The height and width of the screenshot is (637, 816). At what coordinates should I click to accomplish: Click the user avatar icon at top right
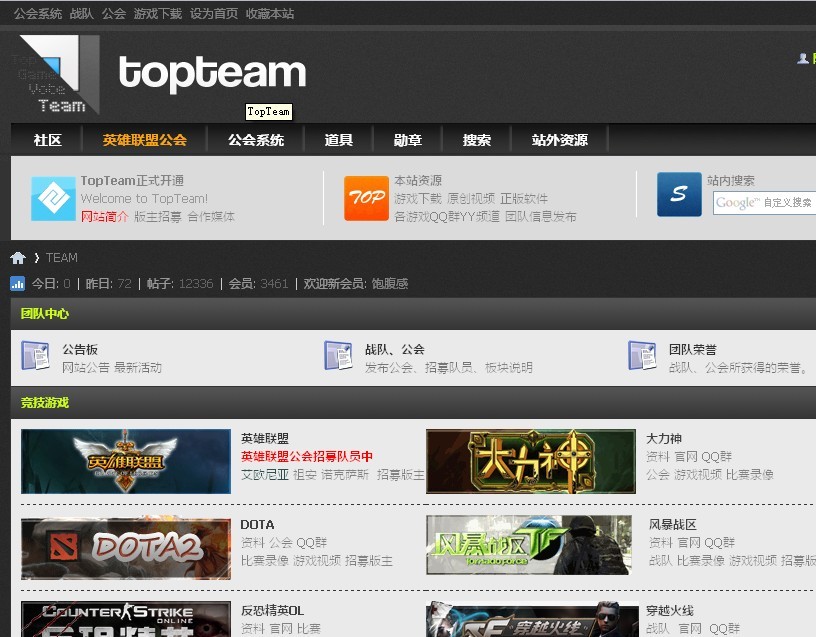click(x=802, y=58)
